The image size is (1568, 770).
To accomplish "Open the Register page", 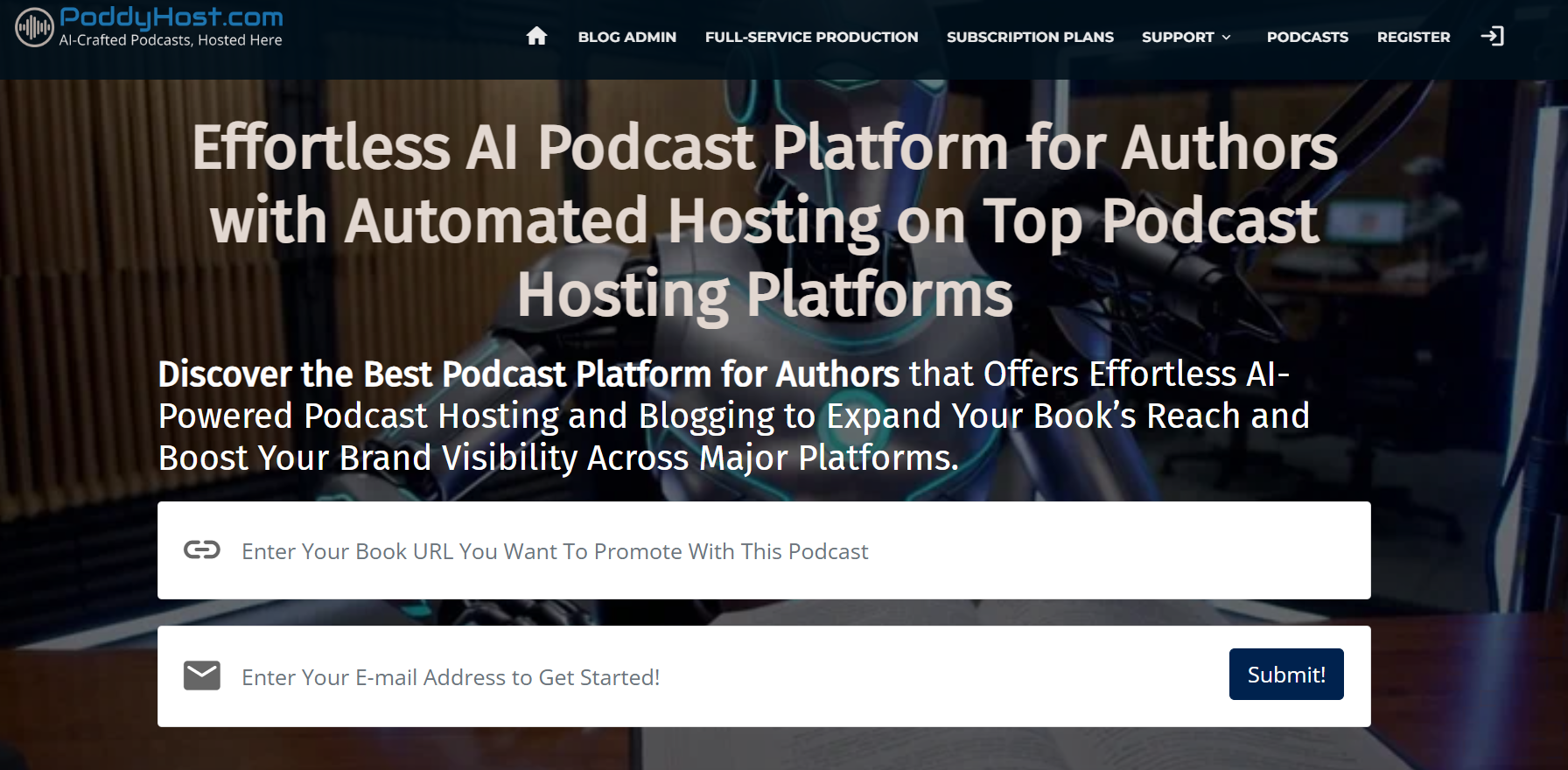I will point(1413,37).
